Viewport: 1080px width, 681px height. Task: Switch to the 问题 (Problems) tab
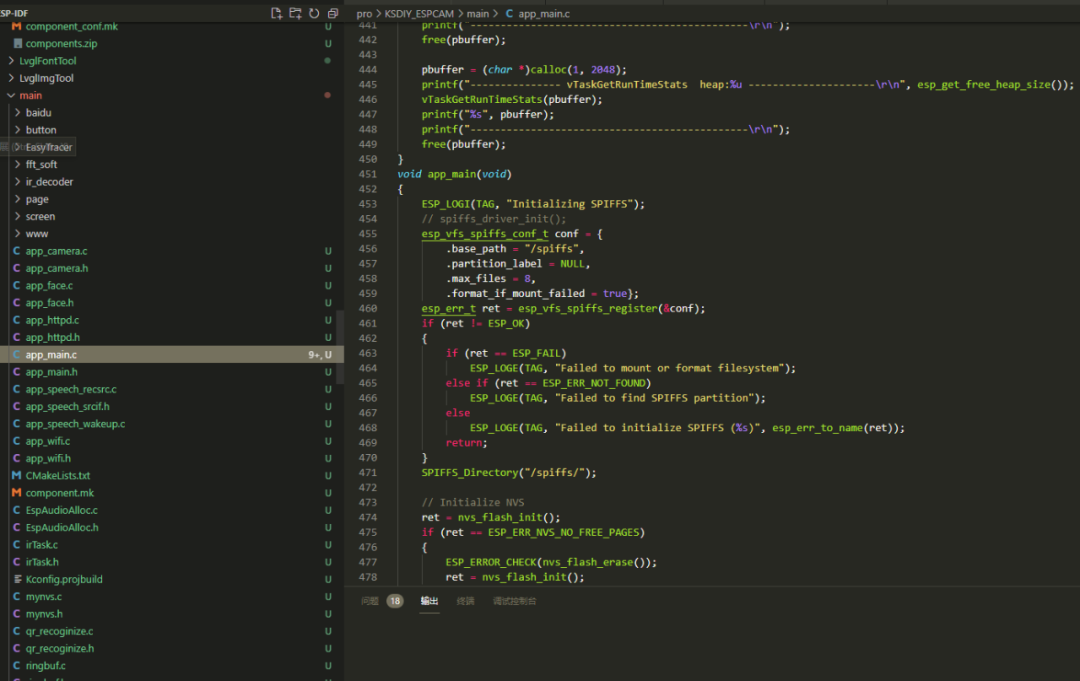coord(370,601)
